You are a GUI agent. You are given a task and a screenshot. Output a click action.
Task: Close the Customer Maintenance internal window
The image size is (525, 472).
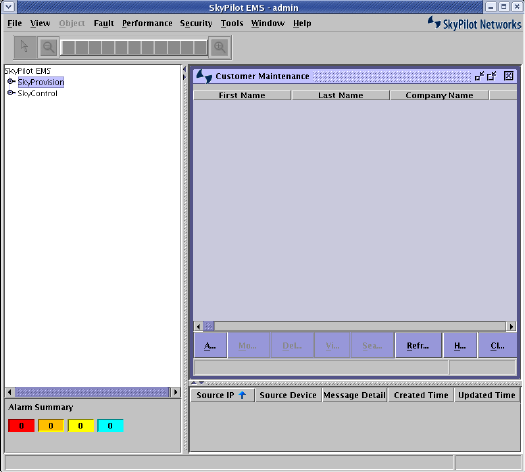508,76
